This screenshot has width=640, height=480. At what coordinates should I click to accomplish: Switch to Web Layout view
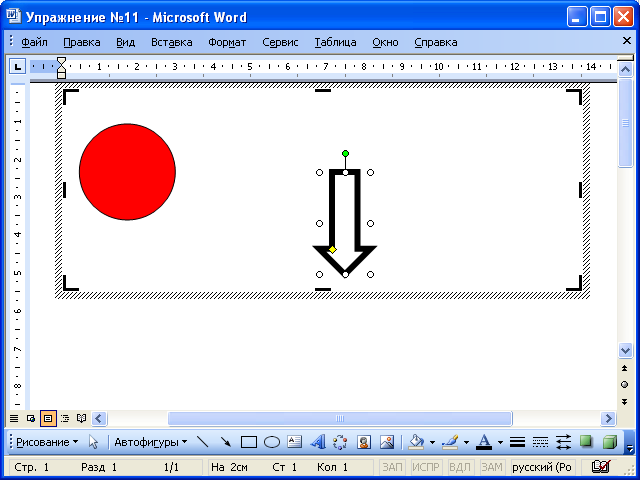point(31,418)
